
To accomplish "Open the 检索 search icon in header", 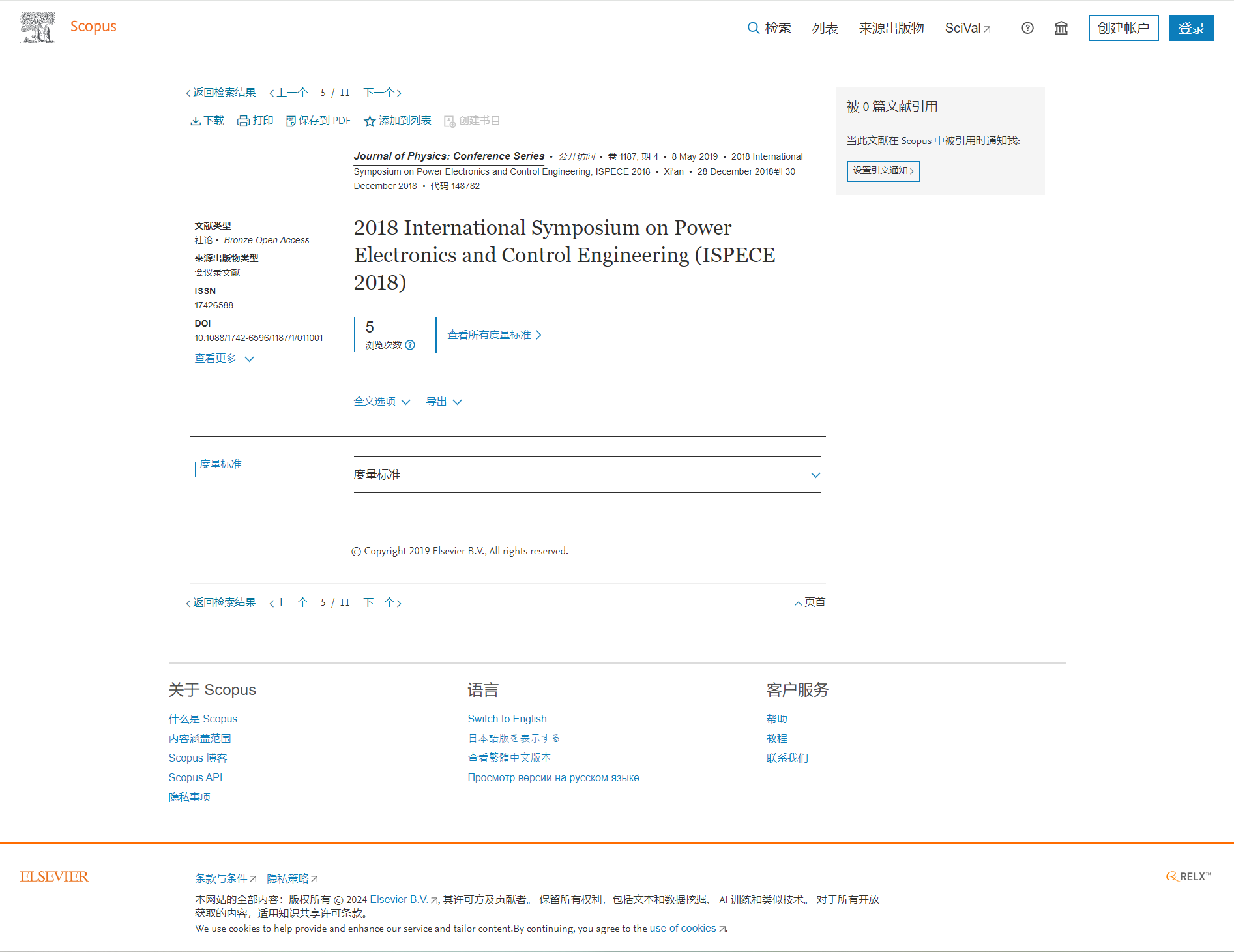I will 754,28.
